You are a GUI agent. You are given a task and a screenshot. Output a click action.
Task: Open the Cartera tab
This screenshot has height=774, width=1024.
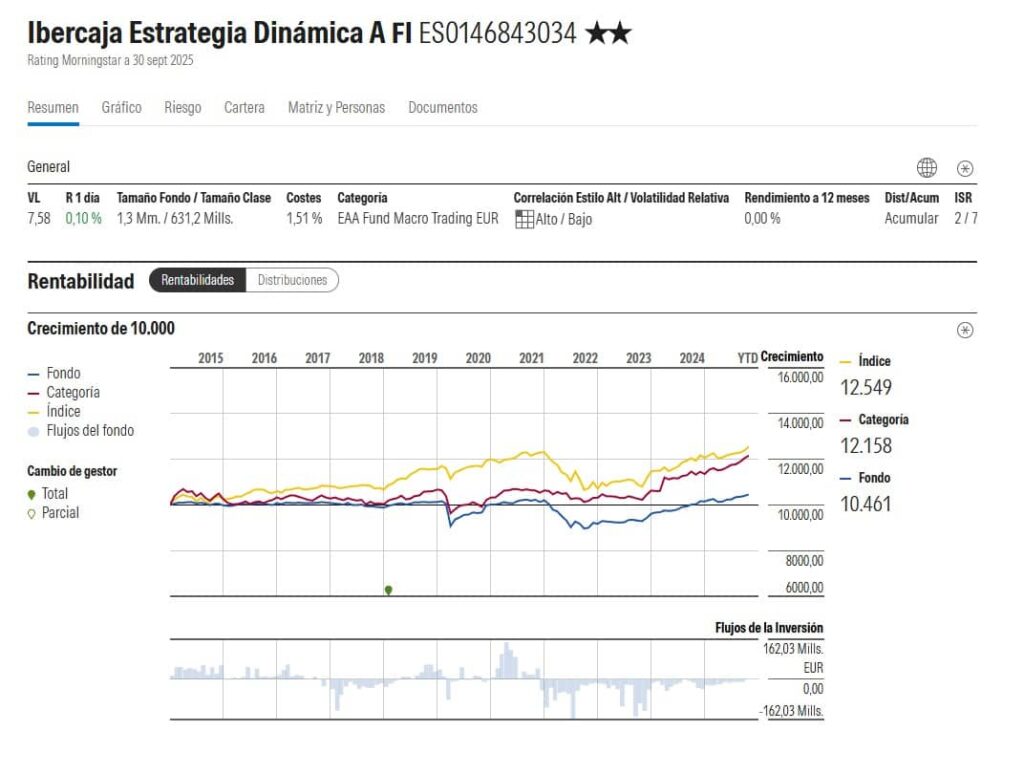click(x=244, y=107)
